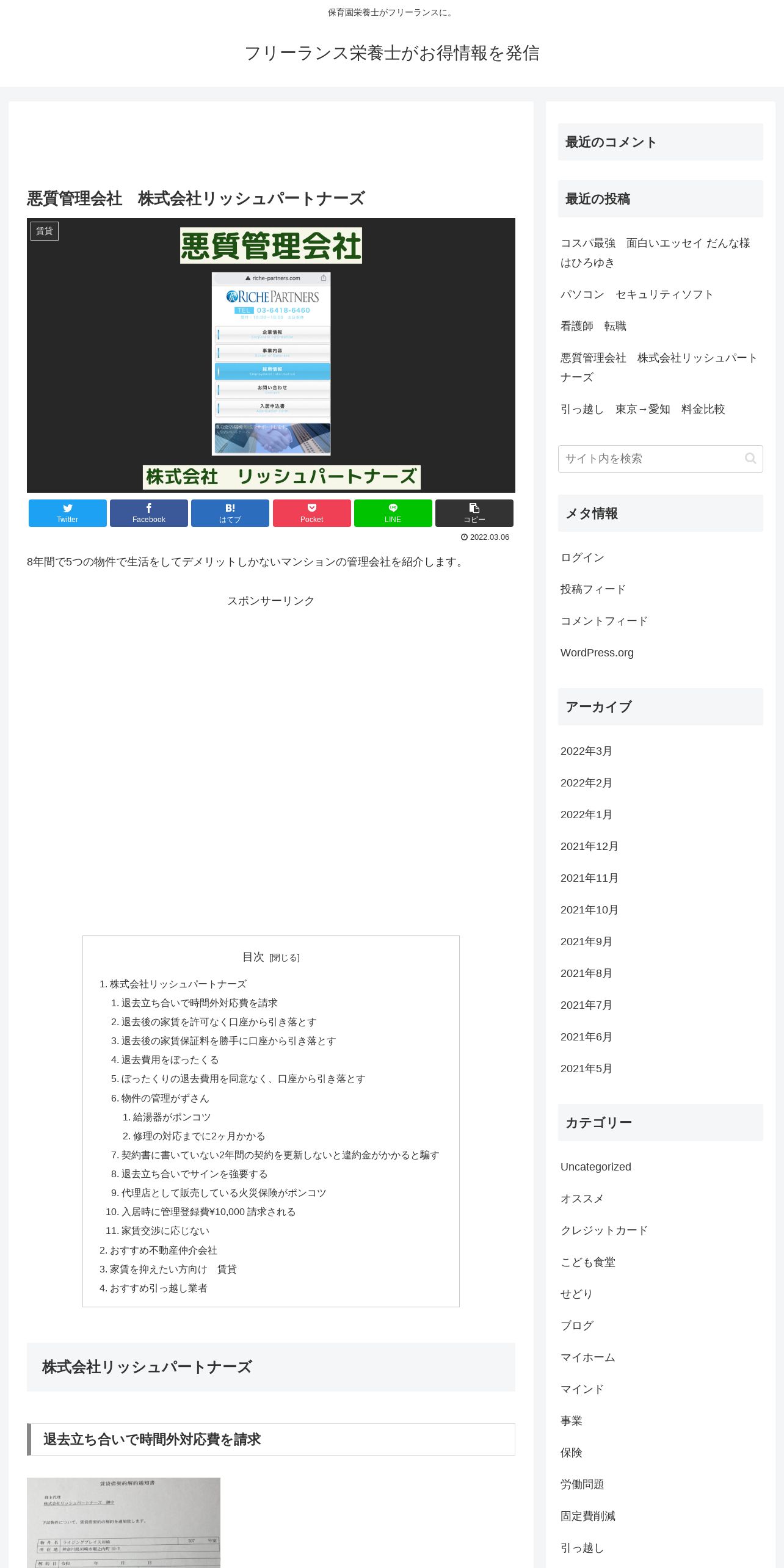Jump to TOC item 1 株式会社リッシュパートナーズ

(178, 984)
